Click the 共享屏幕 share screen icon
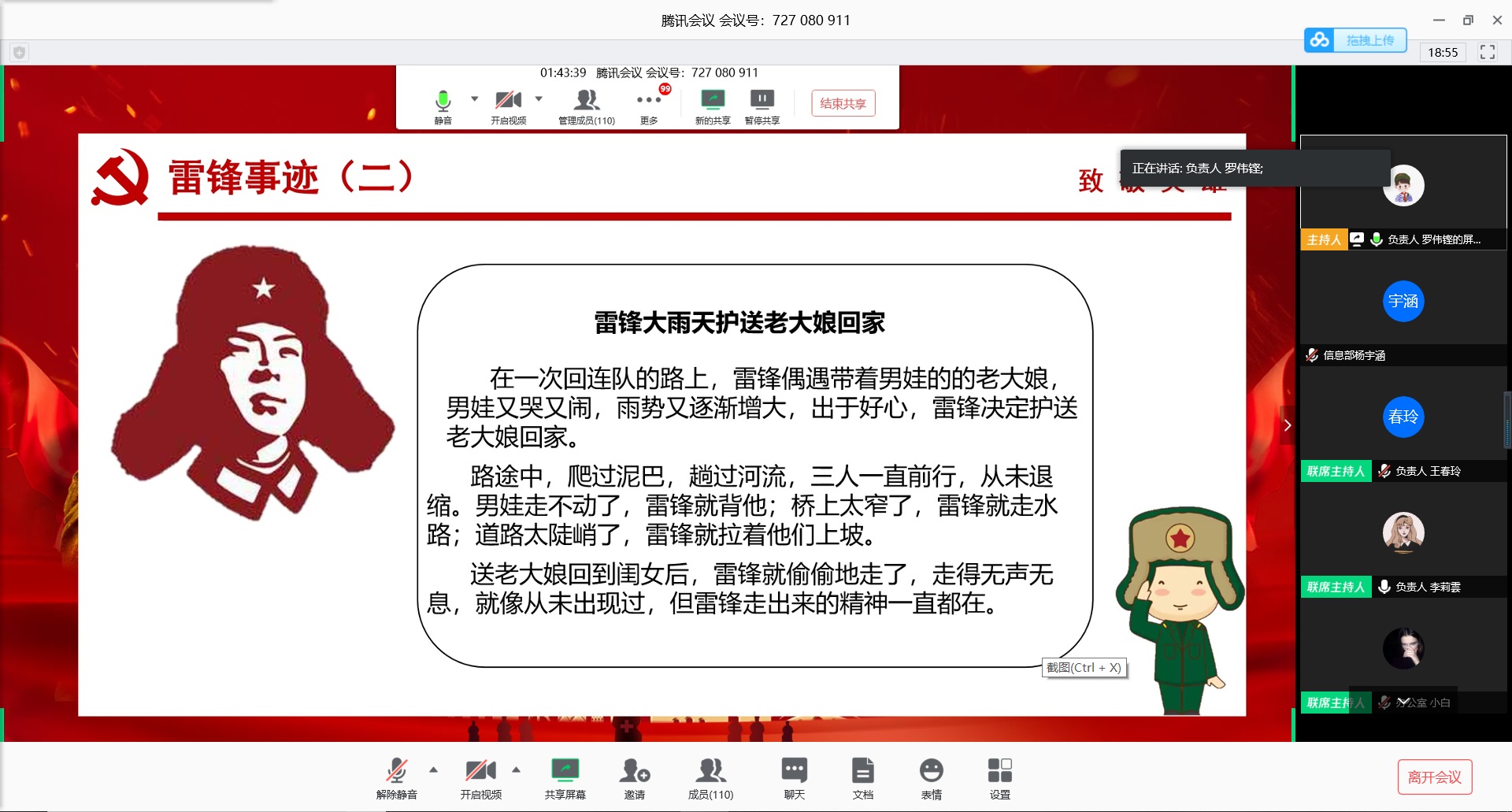The image size is (1512, 812). tap(565, 771)
